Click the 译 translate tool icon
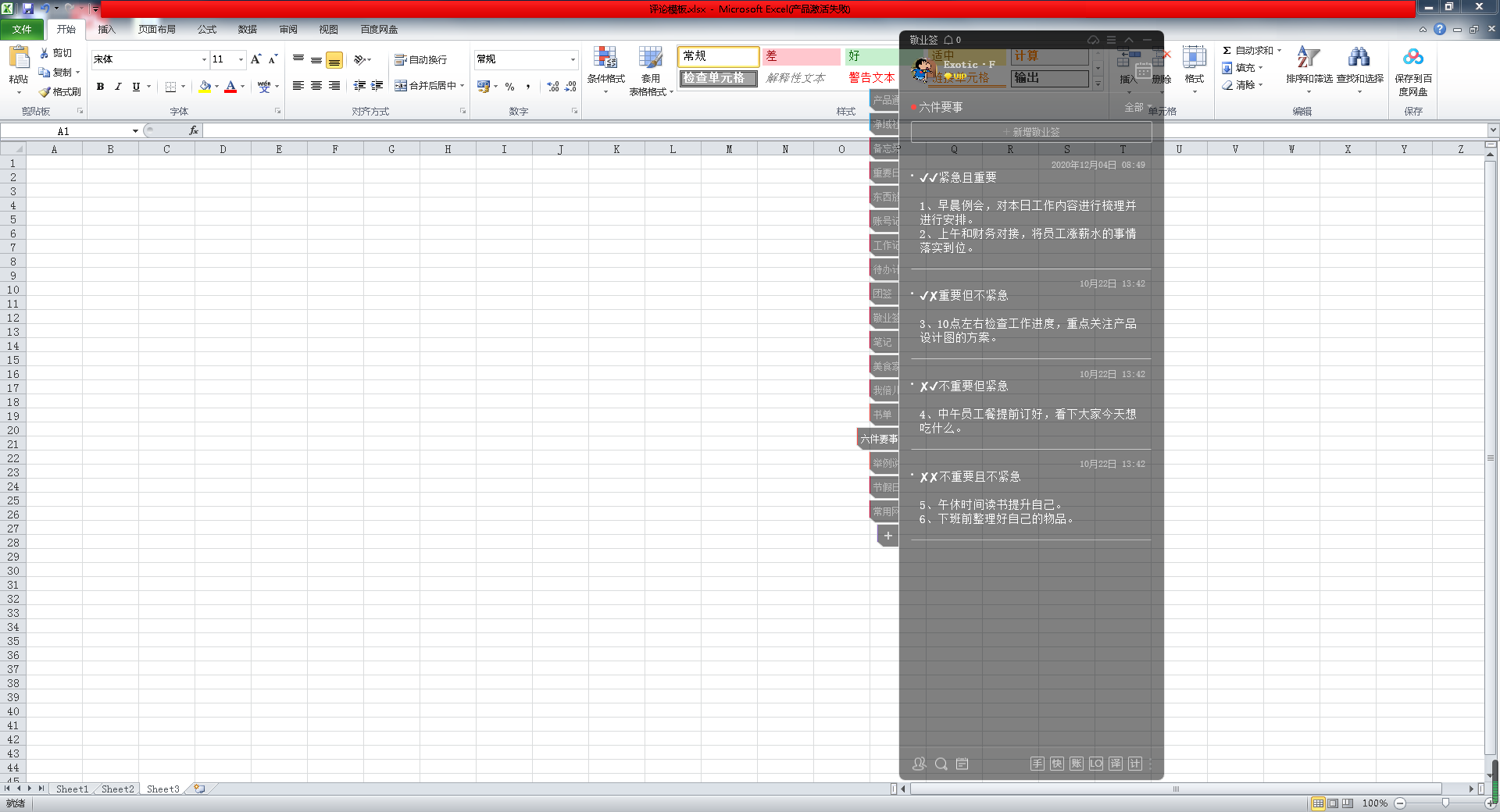 (1116, 764)
